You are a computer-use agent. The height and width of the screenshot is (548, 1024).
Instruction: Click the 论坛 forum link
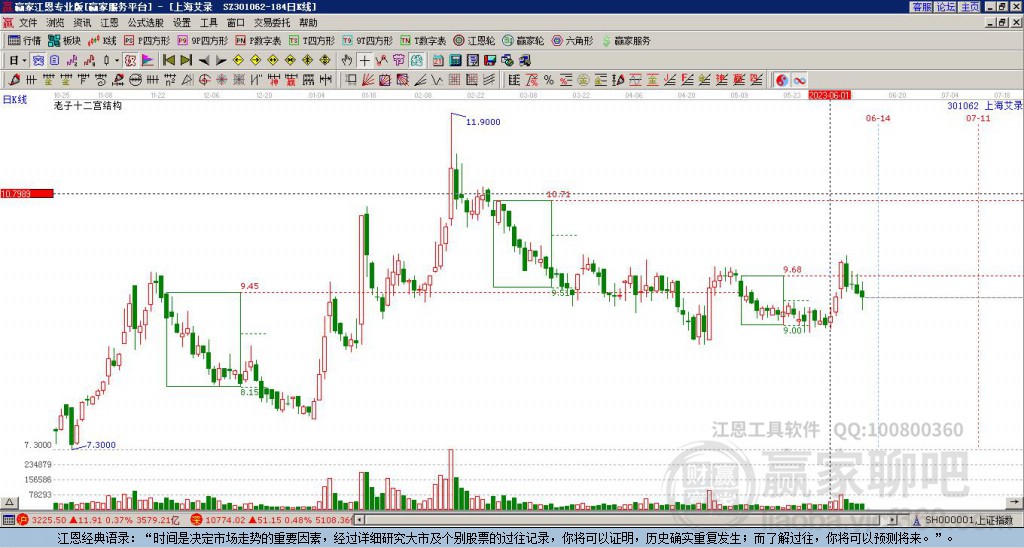pos(946,7)
